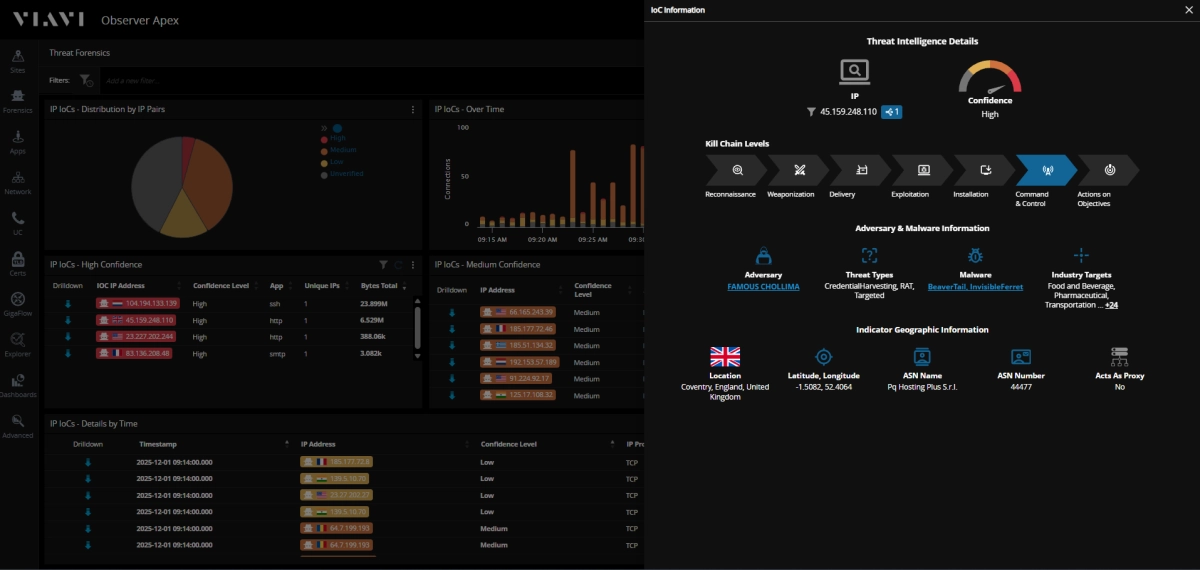Select the Weaponization kill chain step
Screen dimensions: 1200x570
[799, 170]
